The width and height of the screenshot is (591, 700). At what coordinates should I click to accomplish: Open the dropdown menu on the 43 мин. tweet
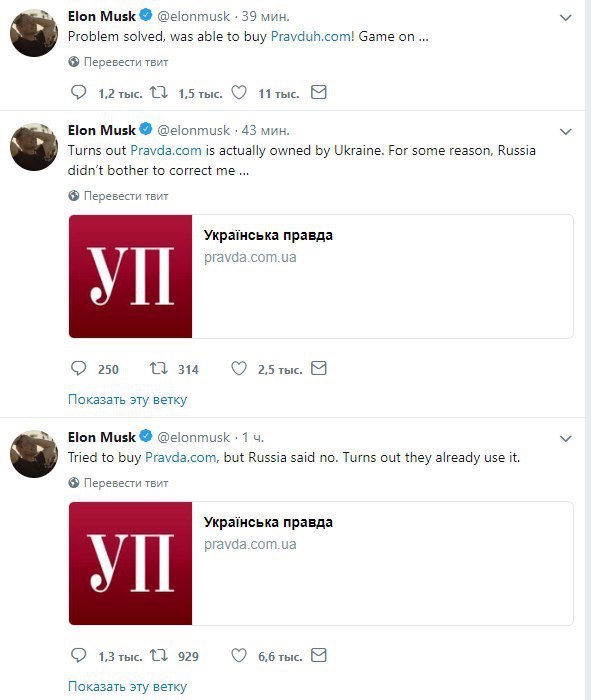tap(566, 132)
